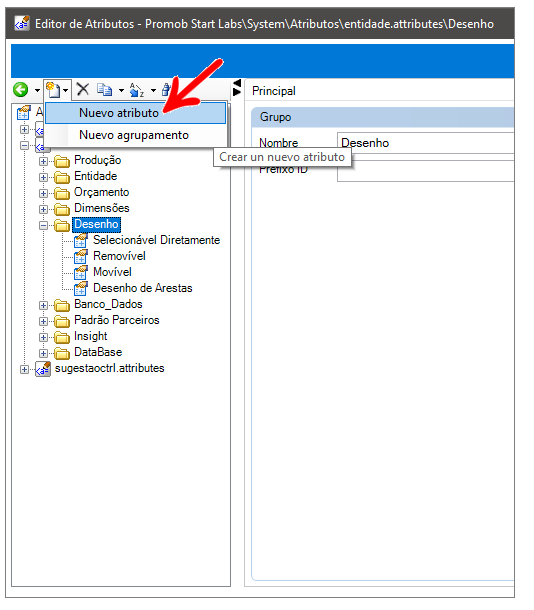The image size is (534, 610).
Task: Expand the Banco_Dados folder
Action: coord(44,305)
